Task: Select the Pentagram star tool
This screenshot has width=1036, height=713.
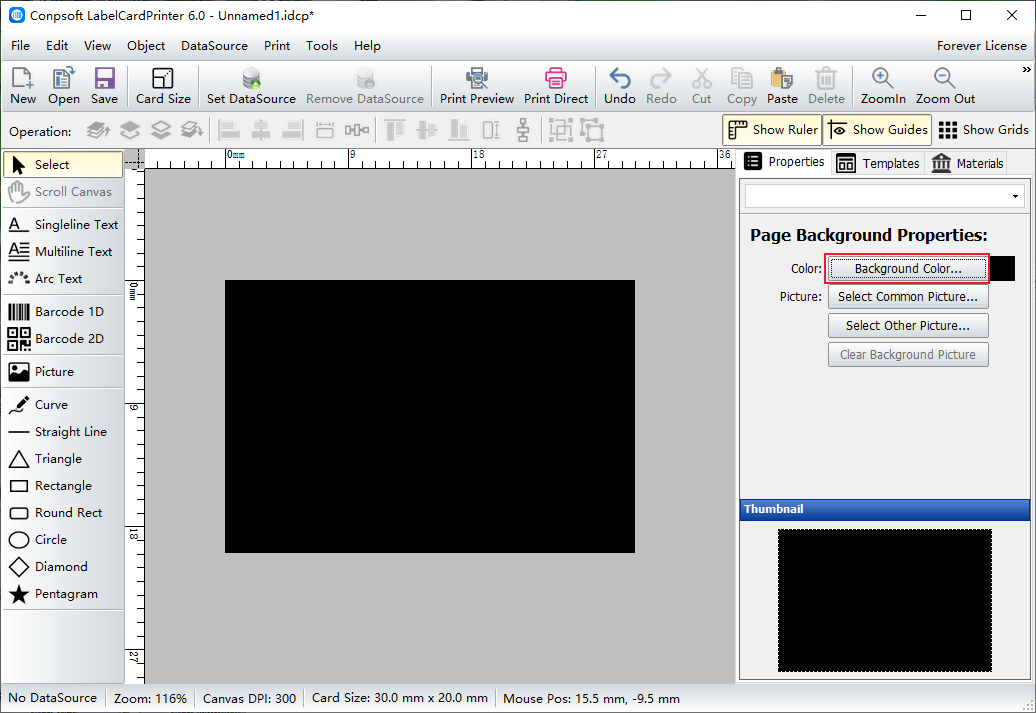Action: coord(63,594)
